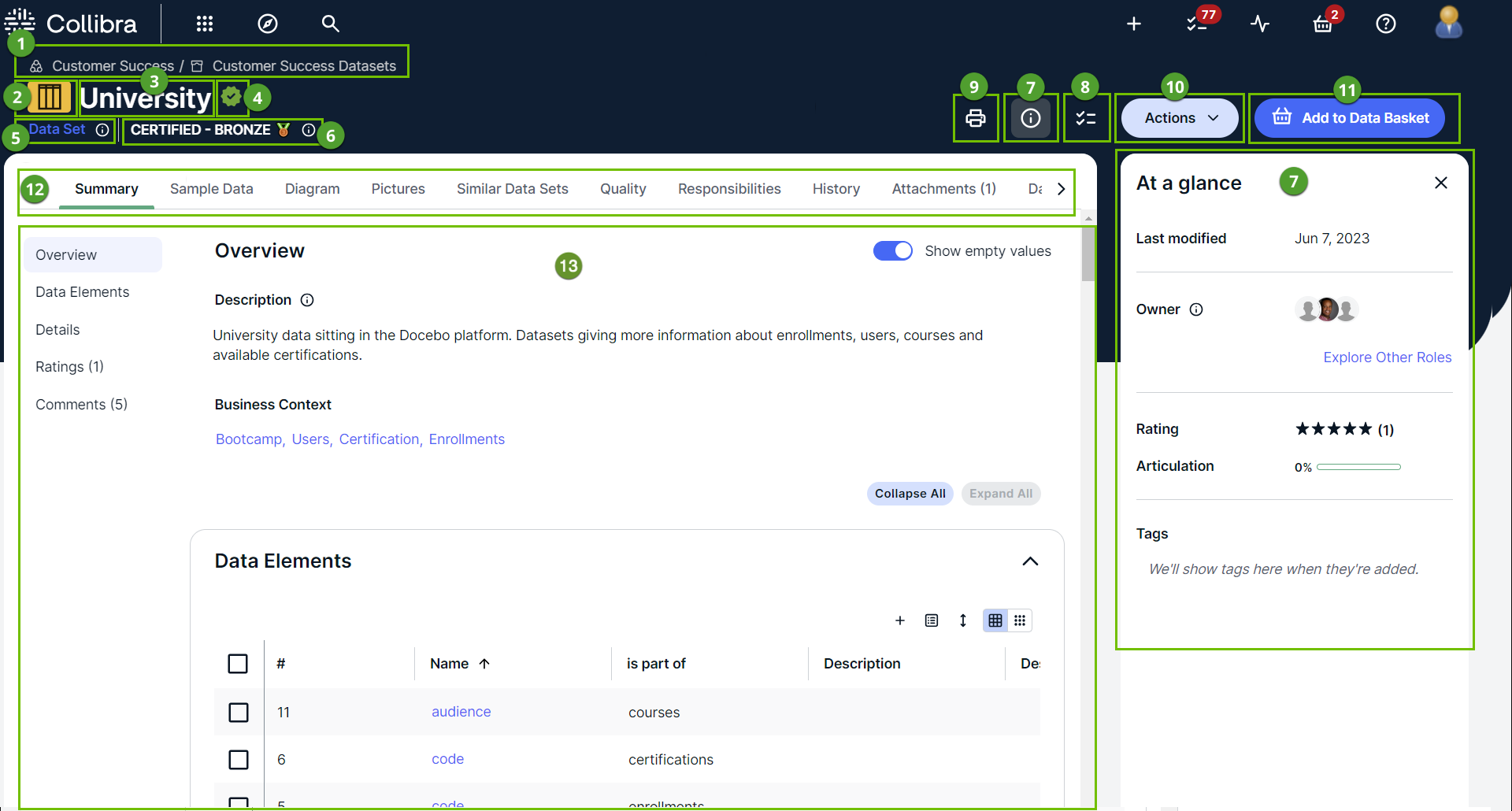Switch to the Sample Data tab

pos(211,189)
